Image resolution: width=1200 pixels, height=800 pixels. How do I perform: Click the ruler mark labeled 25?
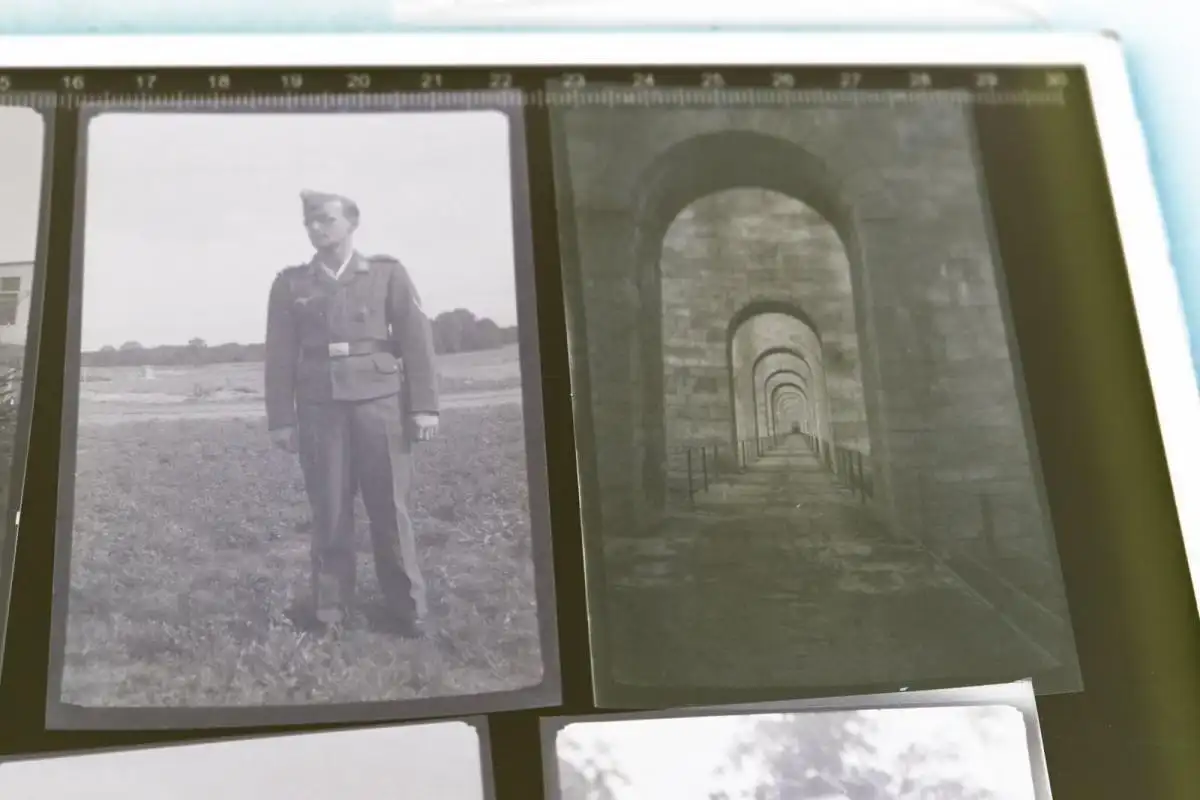(712, 80)
